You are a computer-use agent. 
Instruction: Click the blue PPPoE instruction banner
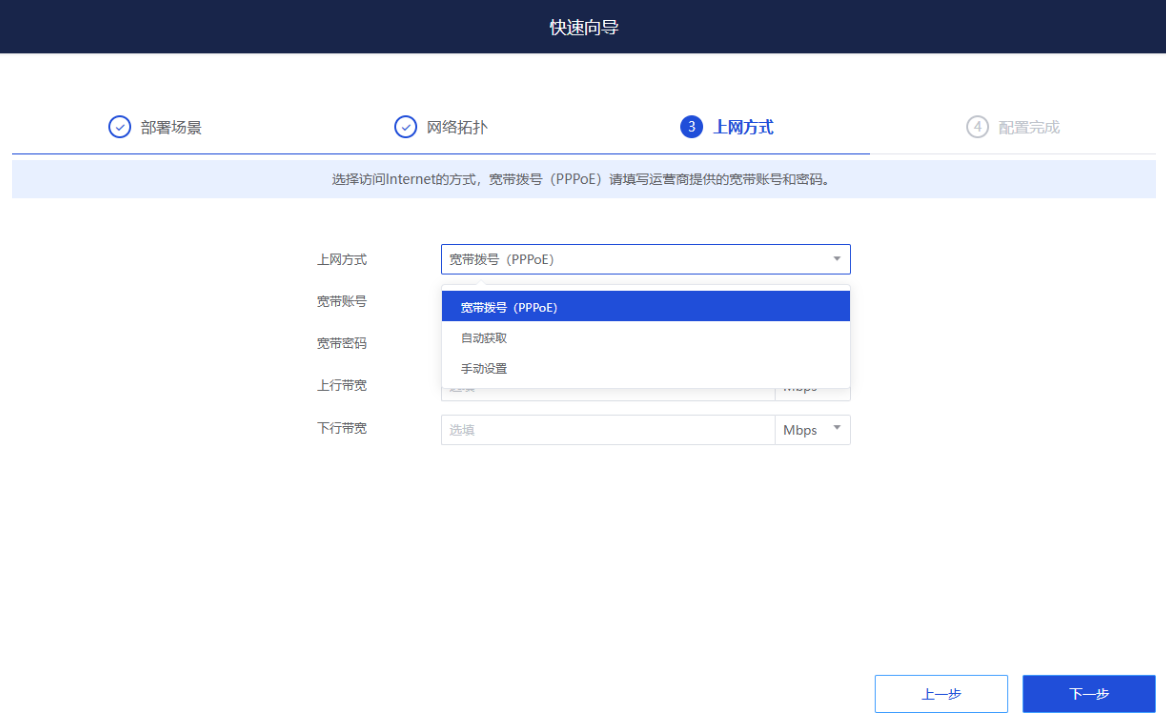pyautogui.click(x=582, y=181)
